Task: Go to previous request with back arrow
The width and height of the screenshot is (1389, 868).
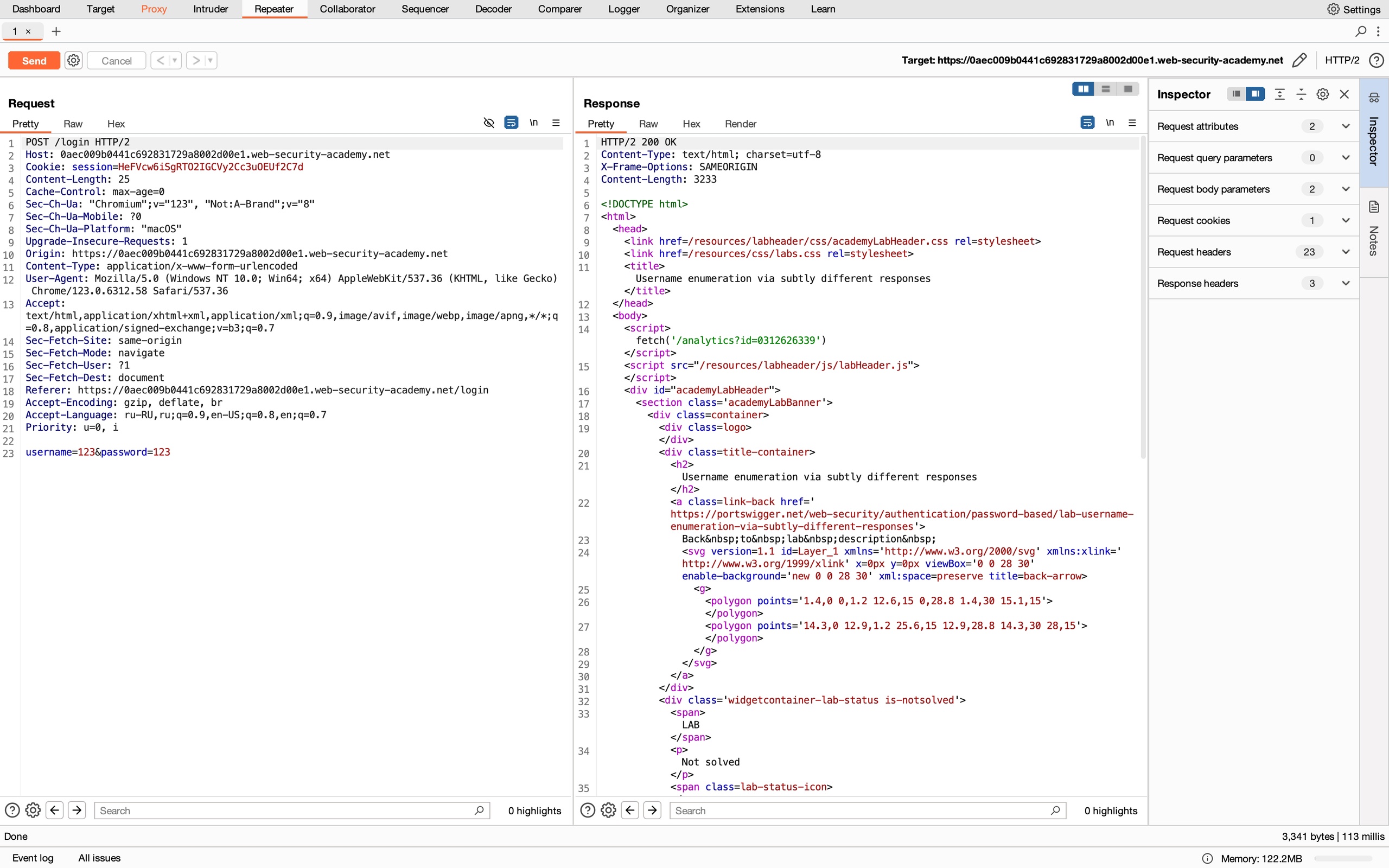Action: (160, 60)
